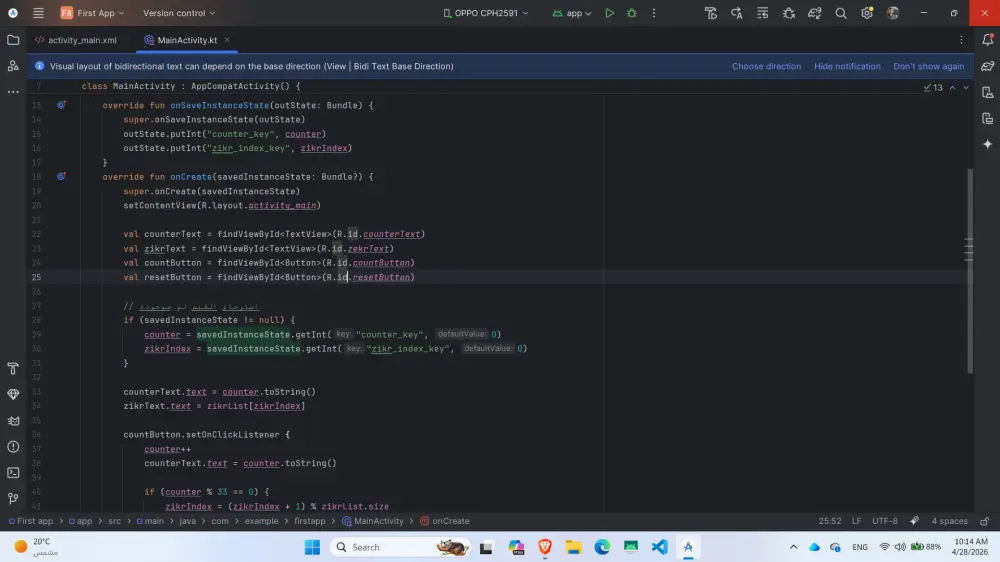Open more run actions menu

point(654,13)
